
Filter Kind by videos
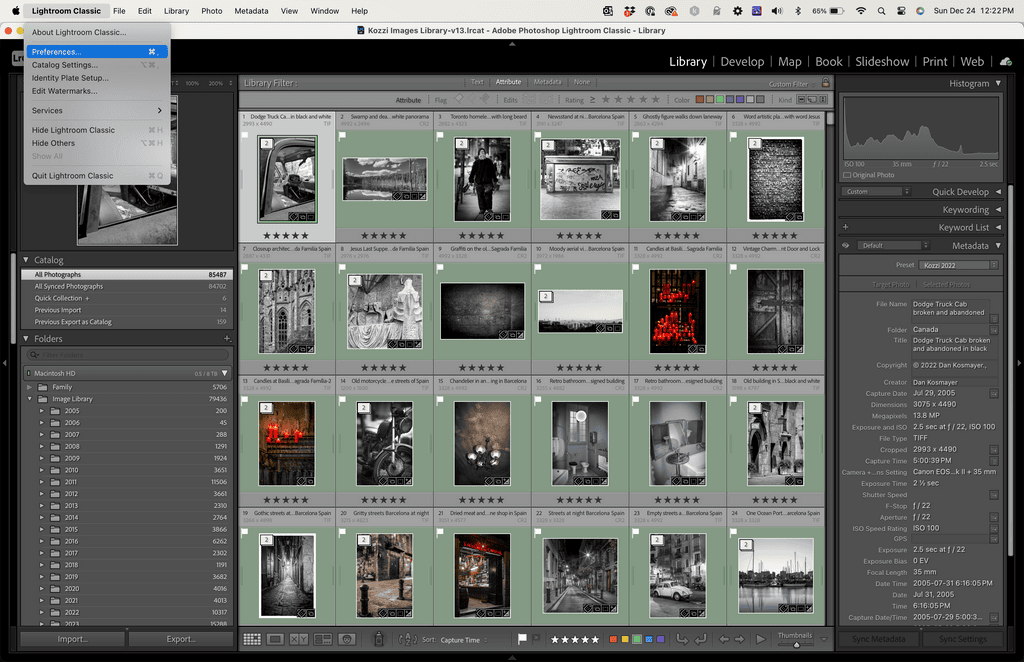(823, 100)
